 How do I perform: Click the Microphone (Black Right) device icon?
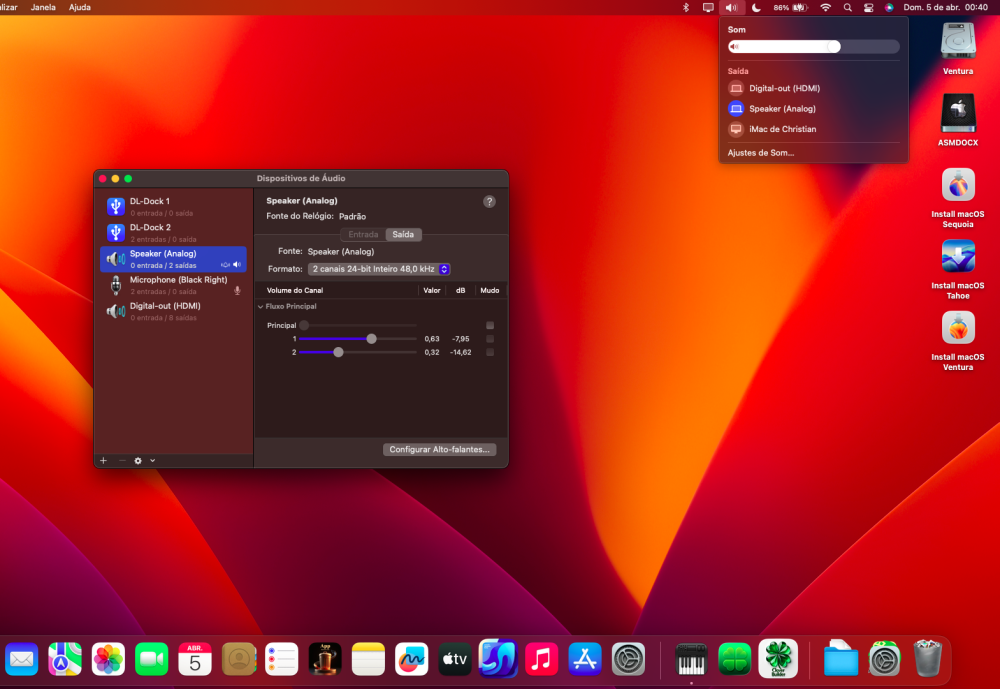click(x=115, y=285)
